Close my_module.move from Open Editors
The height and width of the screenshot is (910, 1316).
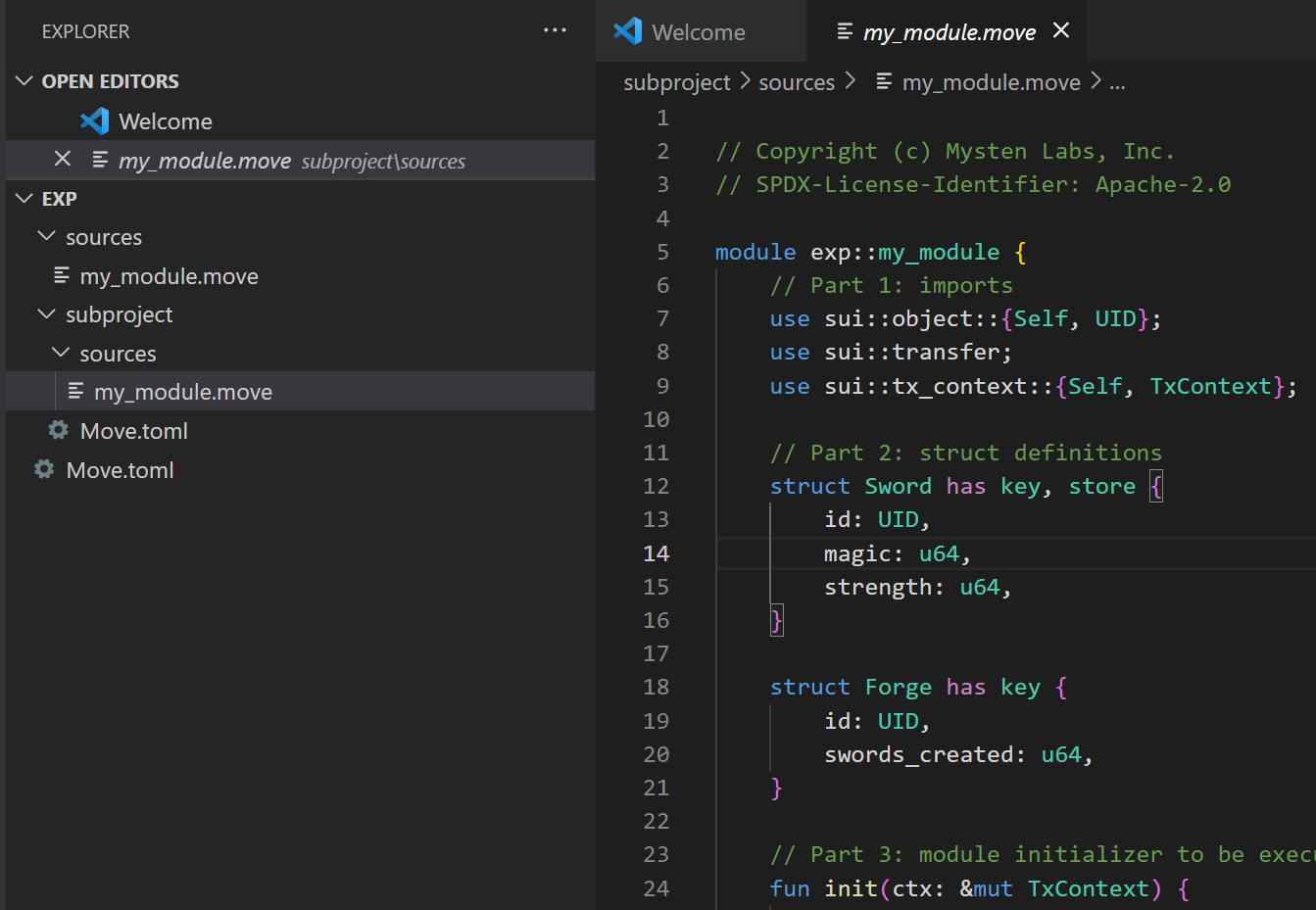(x=63, y=159)
